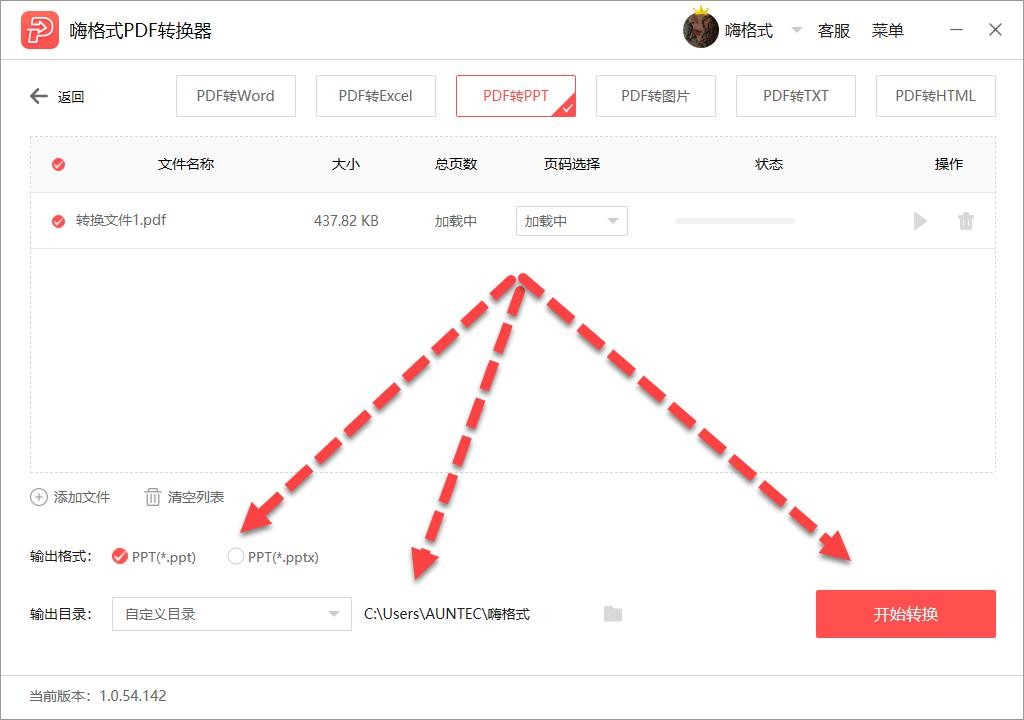Click the back arrow icon

[39, 96]
